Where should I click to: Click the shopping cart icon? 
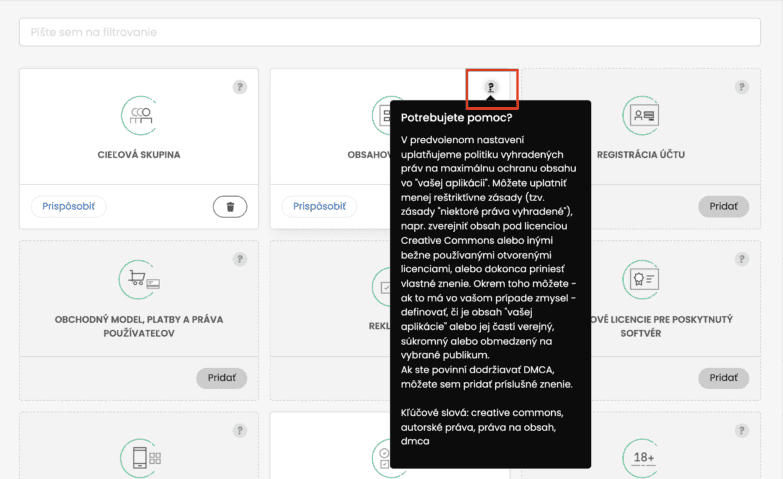pos(138,281)
